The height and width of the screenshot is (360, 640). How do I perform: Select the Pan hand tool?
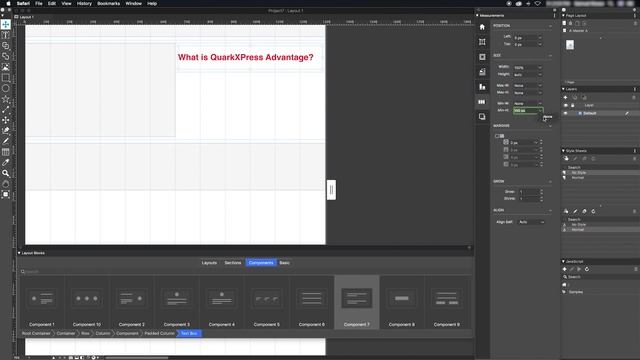[x=6, y=184]
